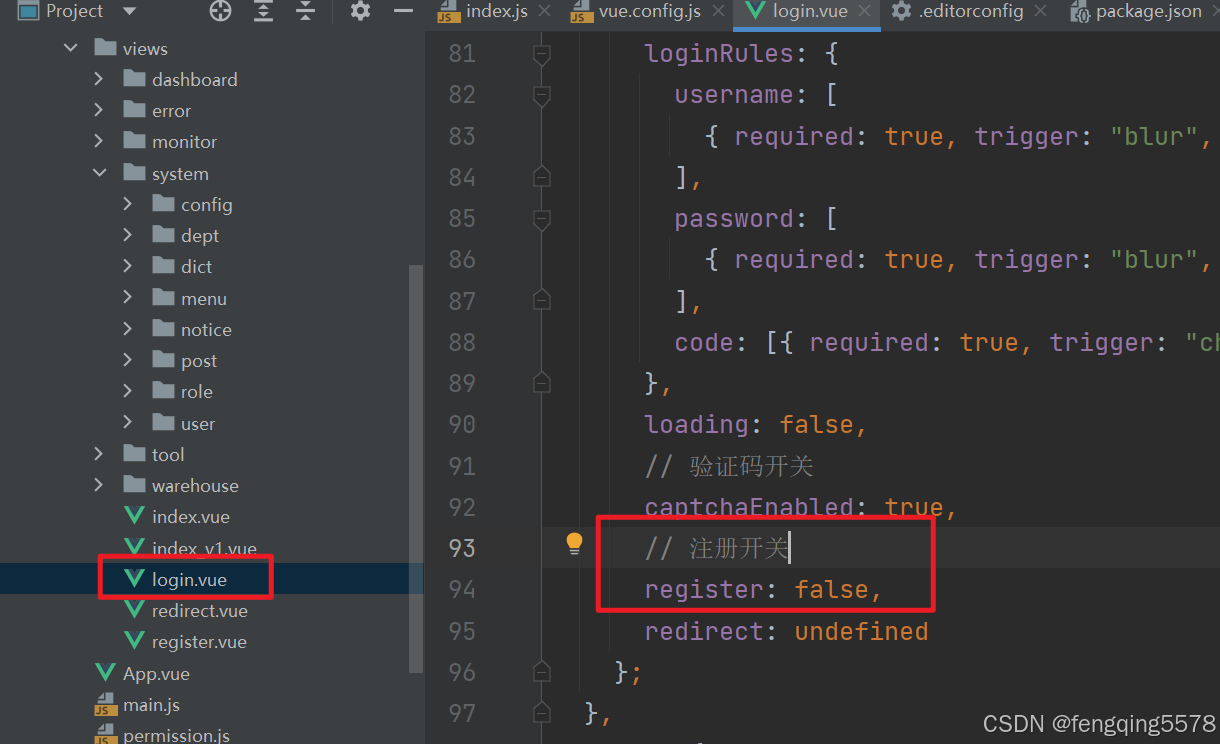Click the 'loading: false,' code line
The height and width of the screenshot is (744, 1220).
point(756,424)
